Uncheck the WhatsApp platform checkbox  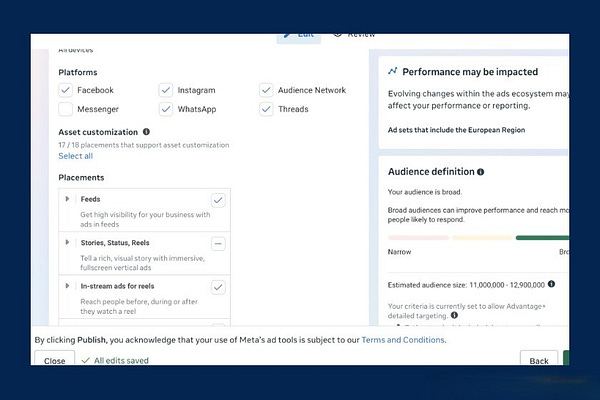click(166, 109)
